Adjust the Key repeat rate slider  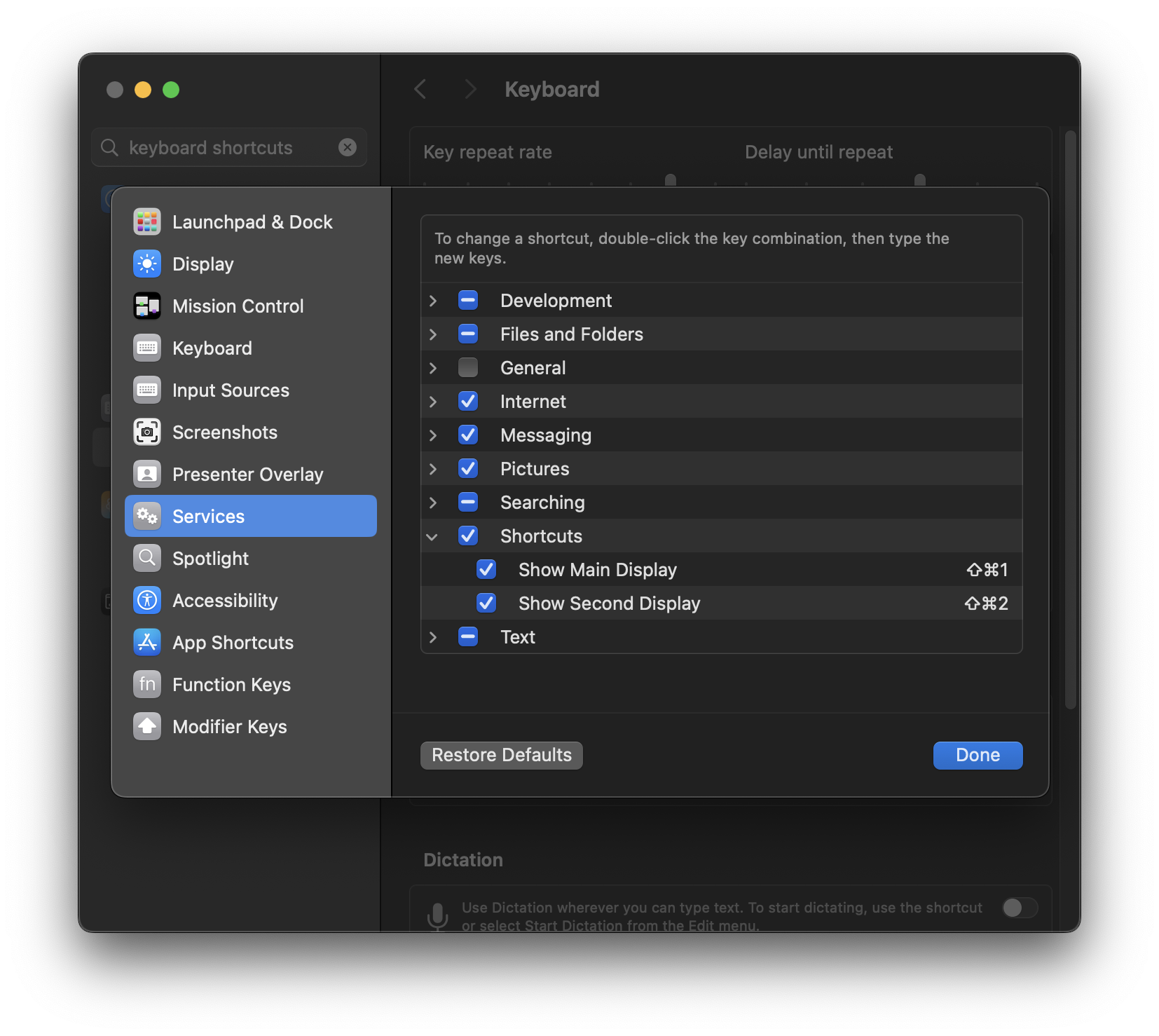pos(671,180)
